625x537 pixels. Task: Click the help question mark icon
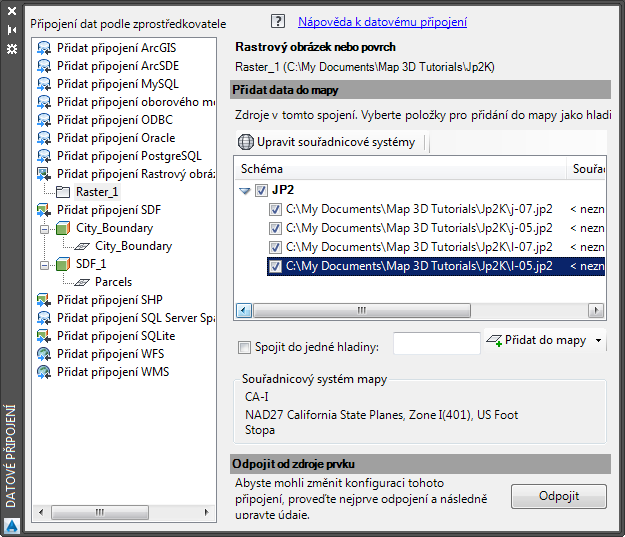[x=278, y=21]
